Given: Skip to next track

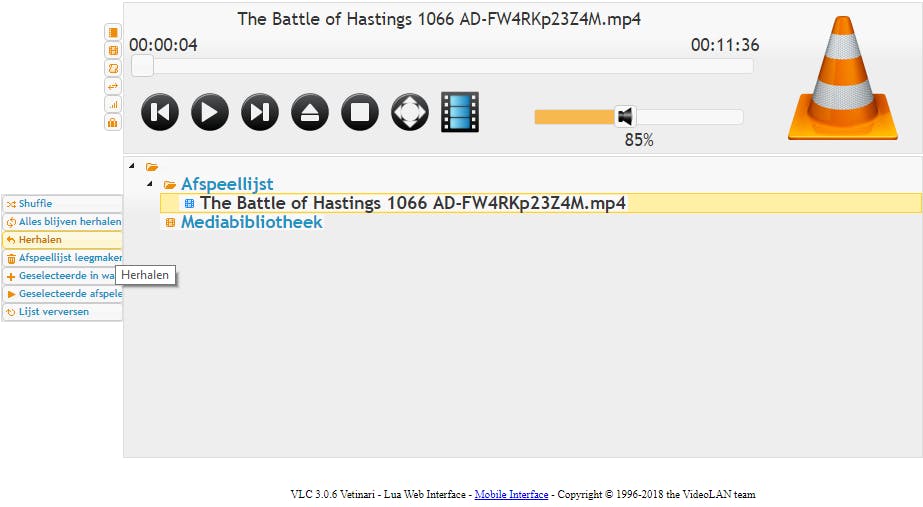Looking at the screenshot, I should pyautogui.click(x=260, y=112).
